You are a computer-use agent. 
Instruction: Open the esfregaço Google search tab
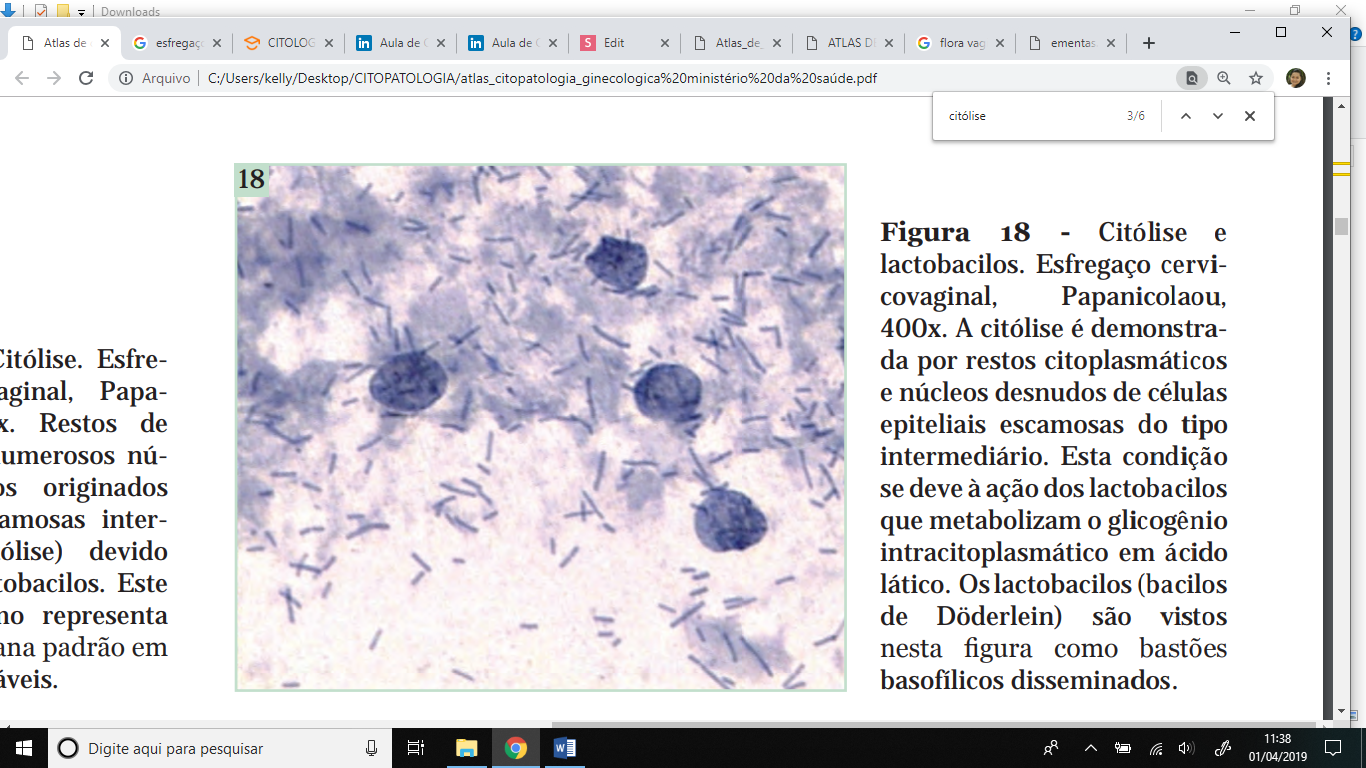pos(177,43)
